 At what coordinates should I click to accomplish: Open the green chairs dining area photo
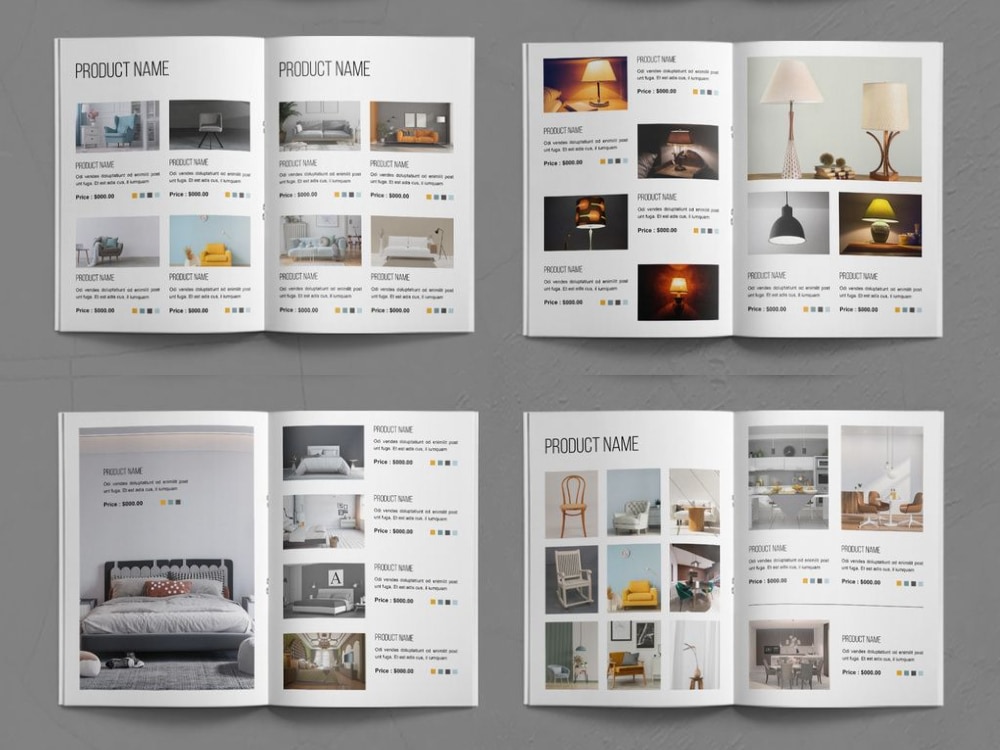695,578
